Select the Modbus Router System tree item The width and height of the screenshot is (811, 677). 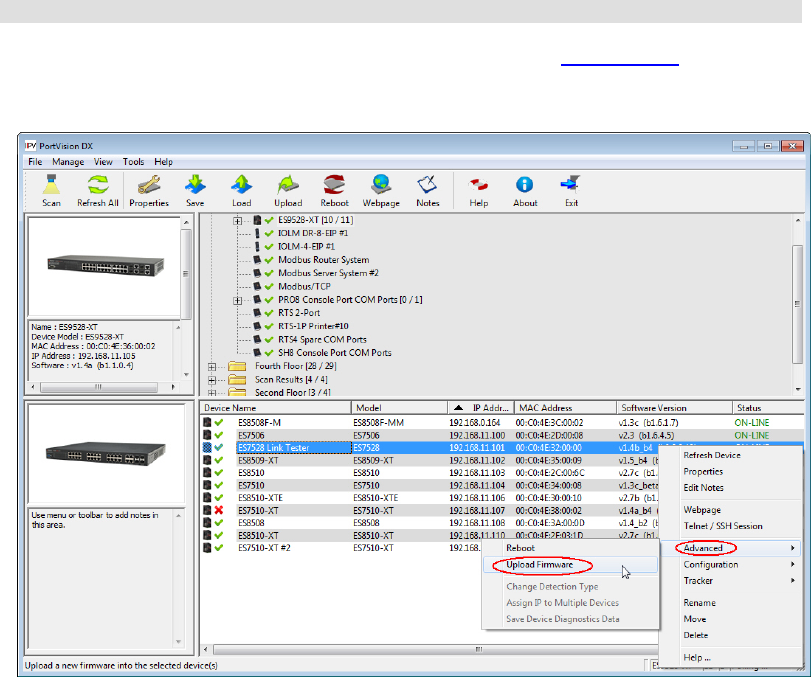(x=323, y=260)
